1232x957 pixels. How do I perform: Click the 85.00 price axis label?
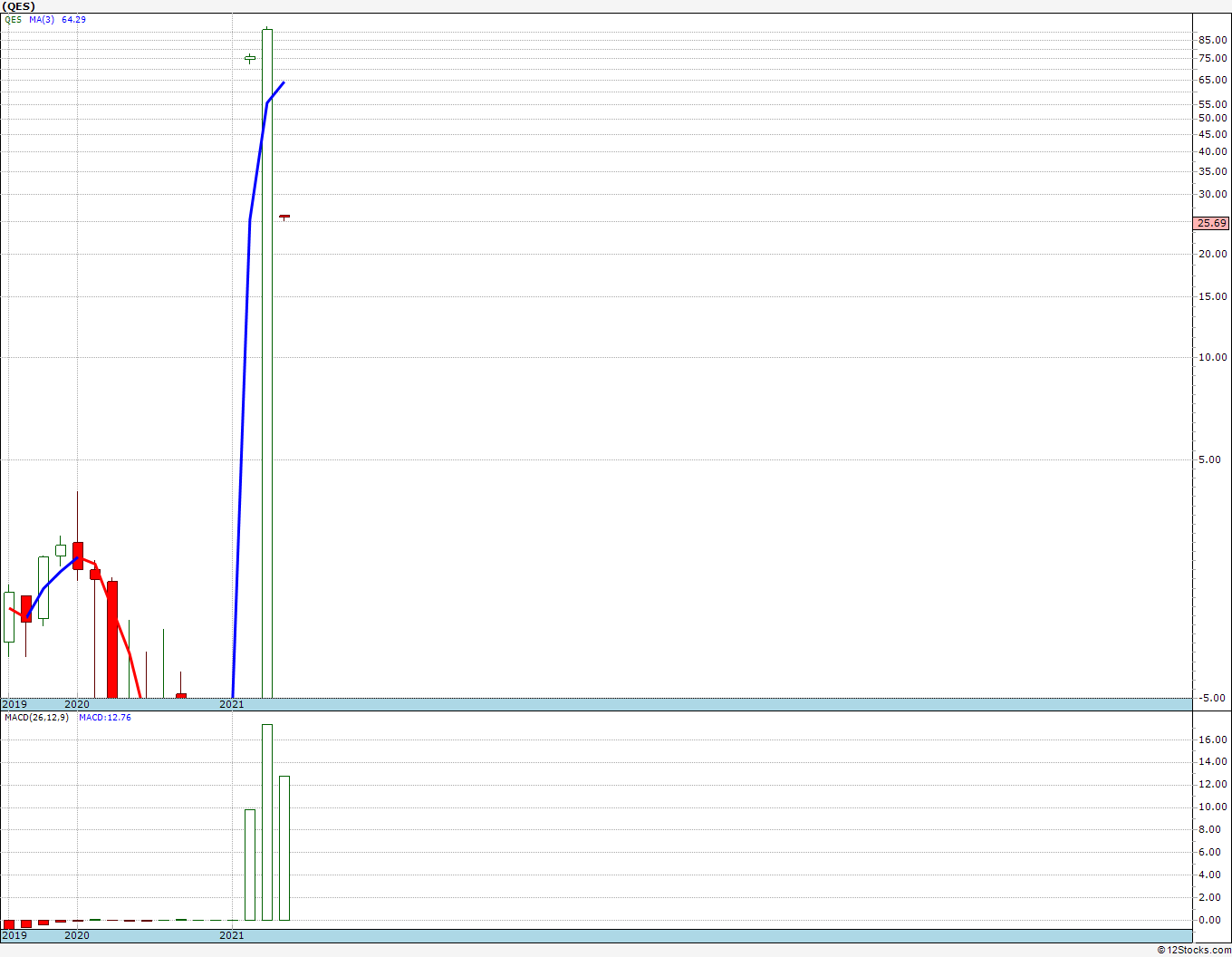tap(1212, 40)
